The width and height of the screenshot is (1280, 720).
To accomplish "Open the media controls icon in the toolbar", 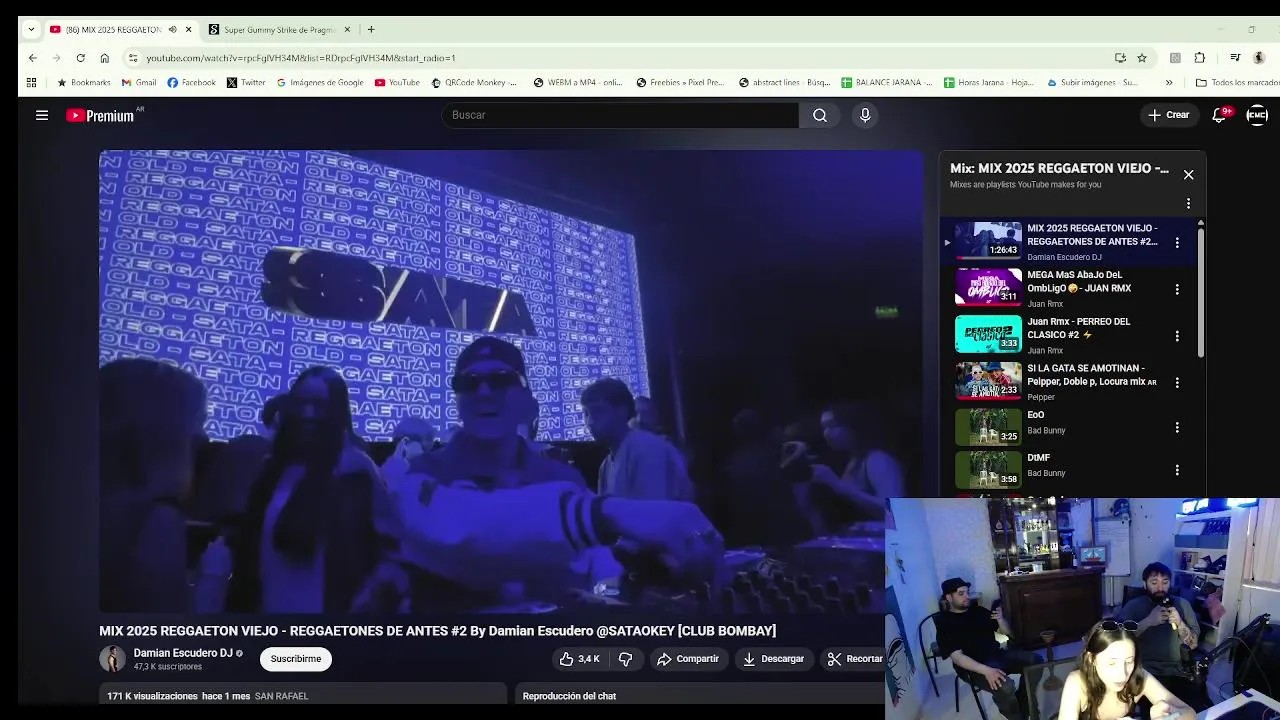I will coord(1235,58).
